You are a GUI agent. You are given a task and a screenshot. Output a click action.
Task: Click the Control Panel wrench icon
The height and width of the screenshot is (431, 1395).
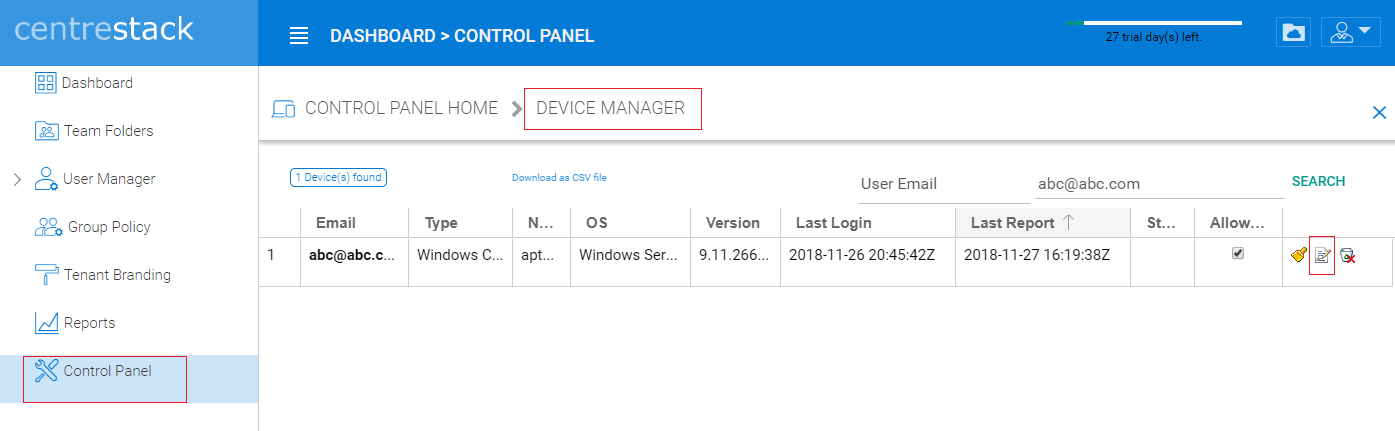point(46,371)
